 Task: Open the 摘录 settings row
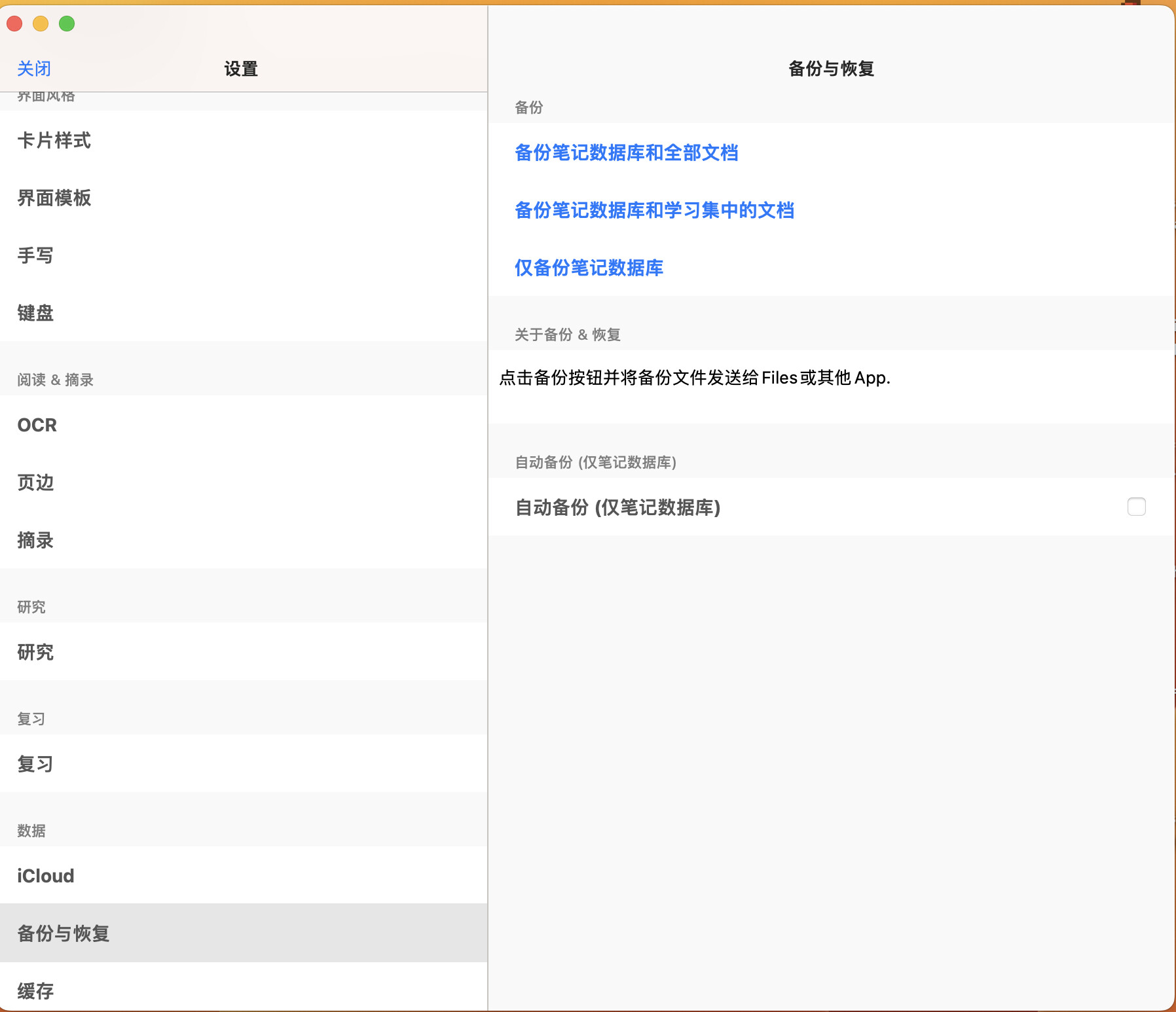click(244, 540)
